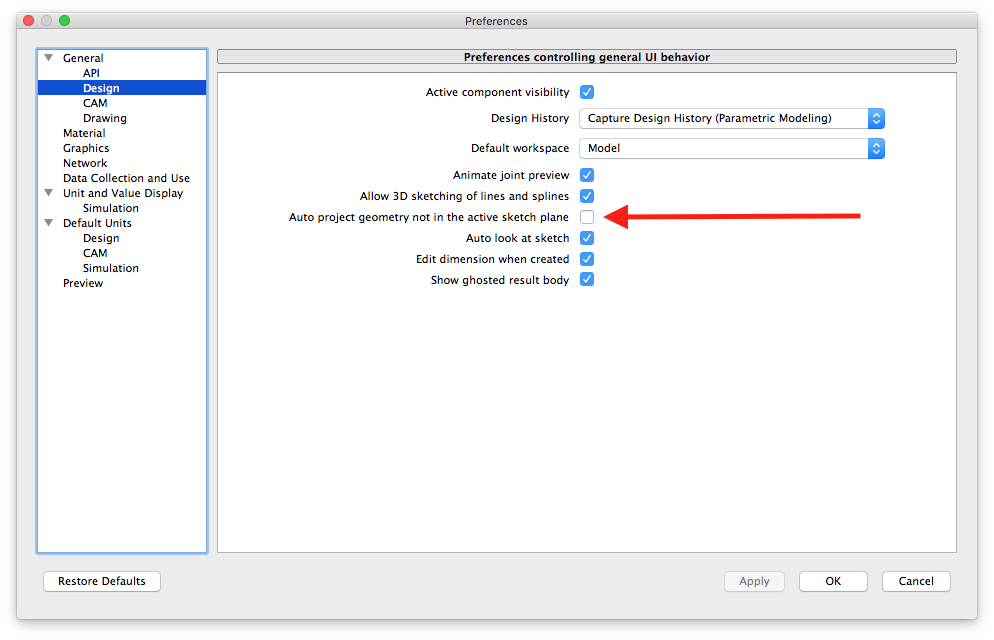Open the Default workspace dropdown
Image resolution: width=994 pixels, height=640 pixels.
click(x=732, y=148)
